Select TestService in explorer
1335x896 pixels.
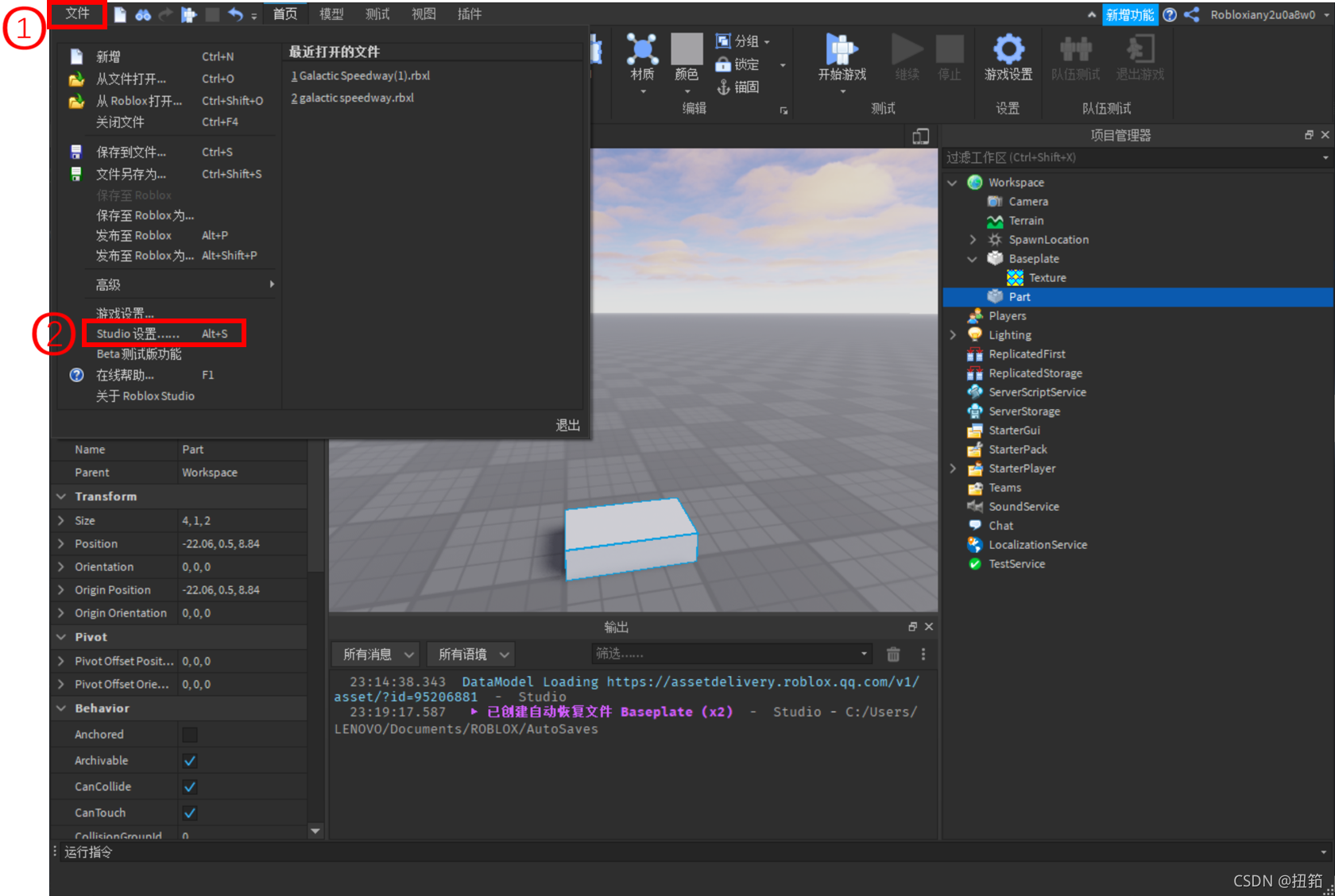(1016, 564)
